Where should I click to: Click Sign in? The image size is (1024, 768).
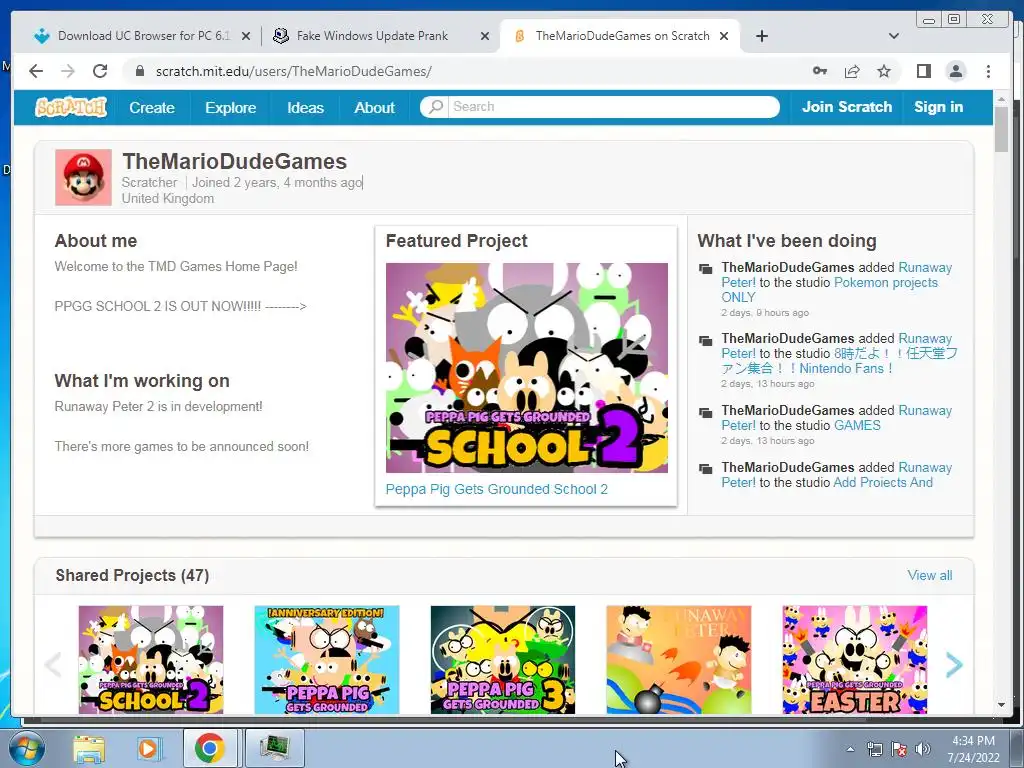pos(938,106)
